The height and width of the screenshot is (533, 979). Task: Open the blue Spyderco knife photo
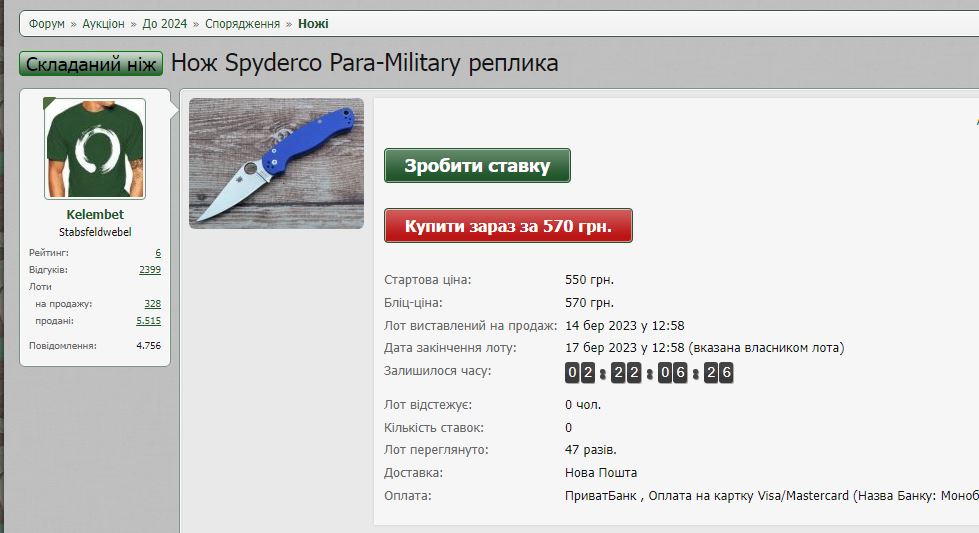(x=276, y=163)
